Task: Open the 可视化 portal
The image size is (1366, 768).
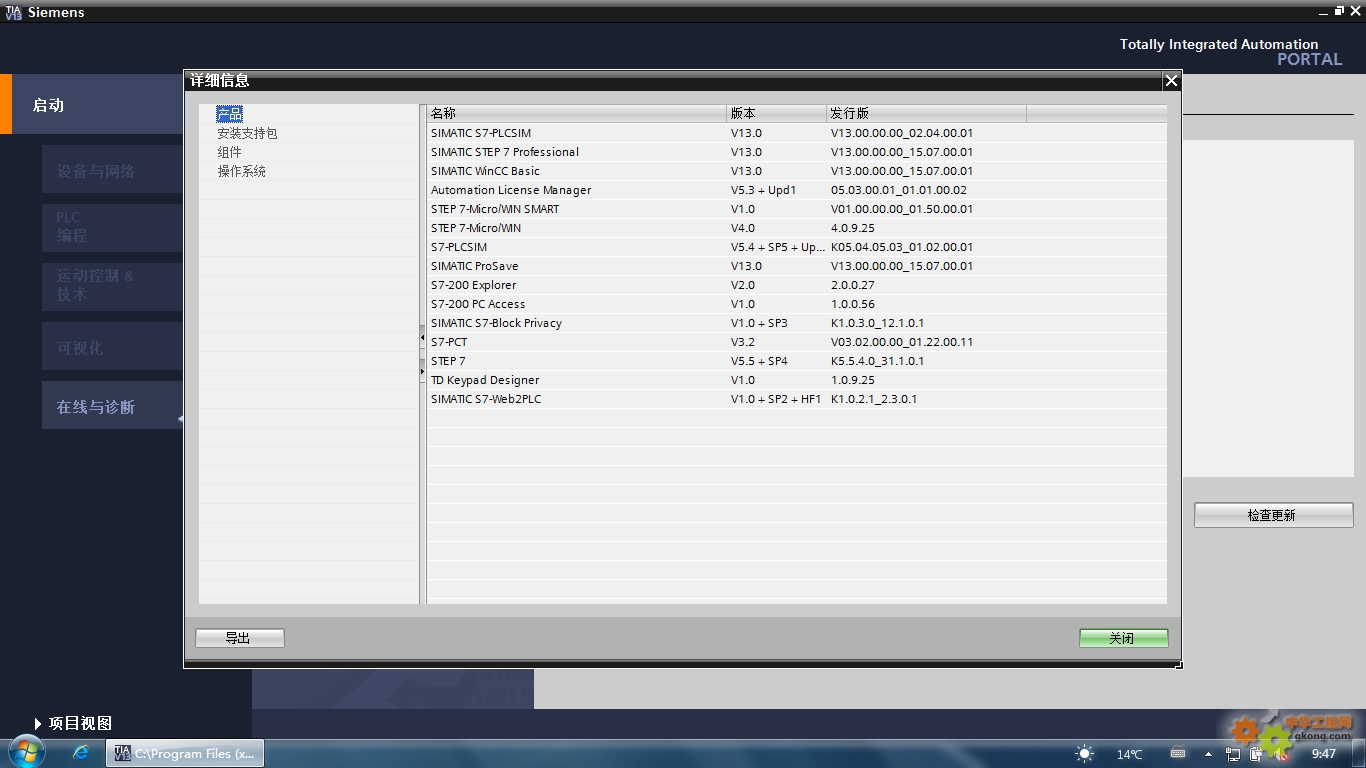Action: coord(112,348)
